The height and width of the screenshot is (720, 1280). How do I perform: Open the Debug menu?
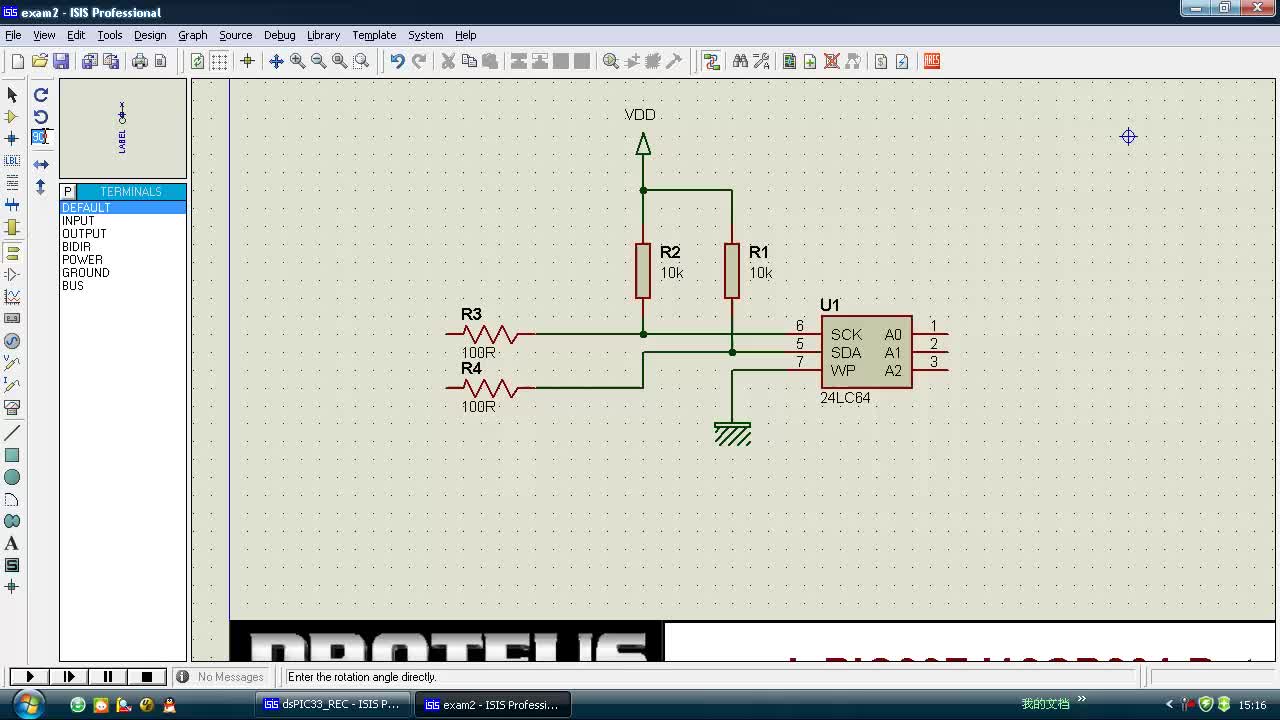tap(279, 35)
